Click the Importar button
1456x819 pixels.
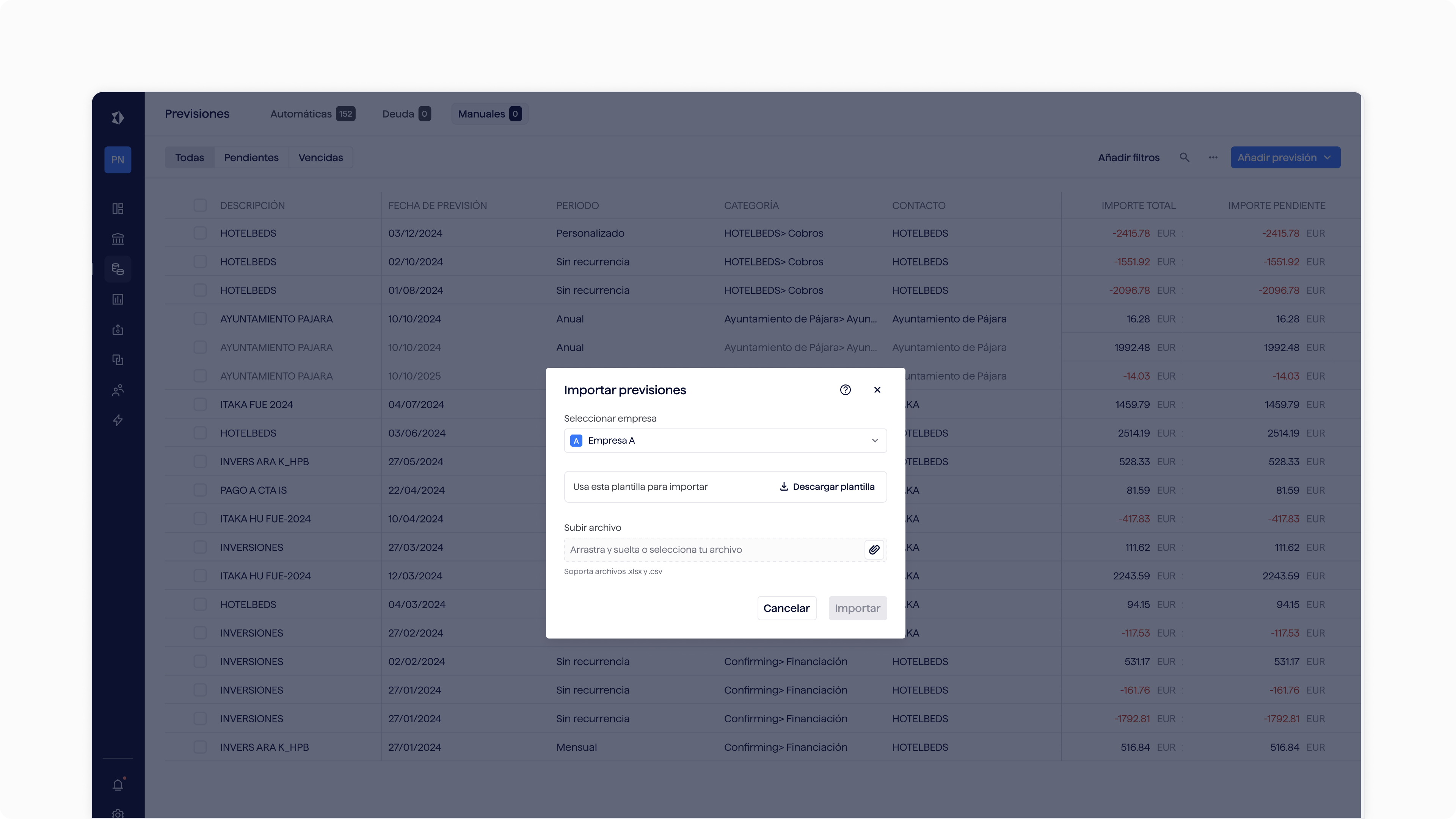point(857,608)
